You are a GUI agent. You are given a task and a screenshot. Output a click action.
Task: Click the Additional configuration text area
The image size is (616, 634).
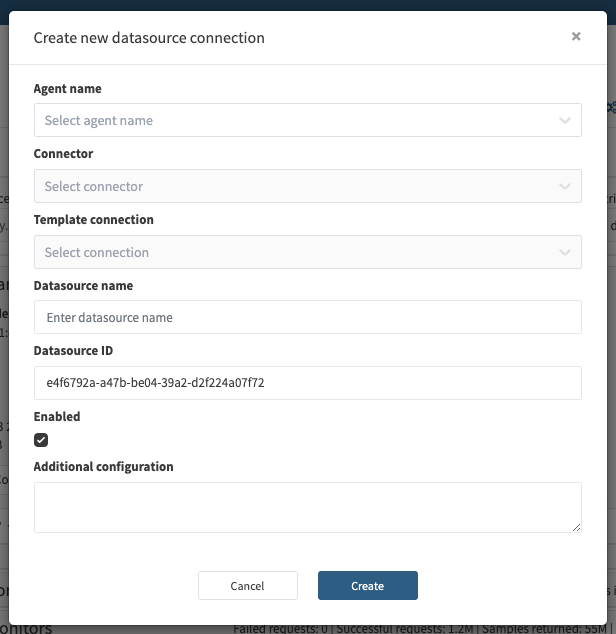(307, 507)
